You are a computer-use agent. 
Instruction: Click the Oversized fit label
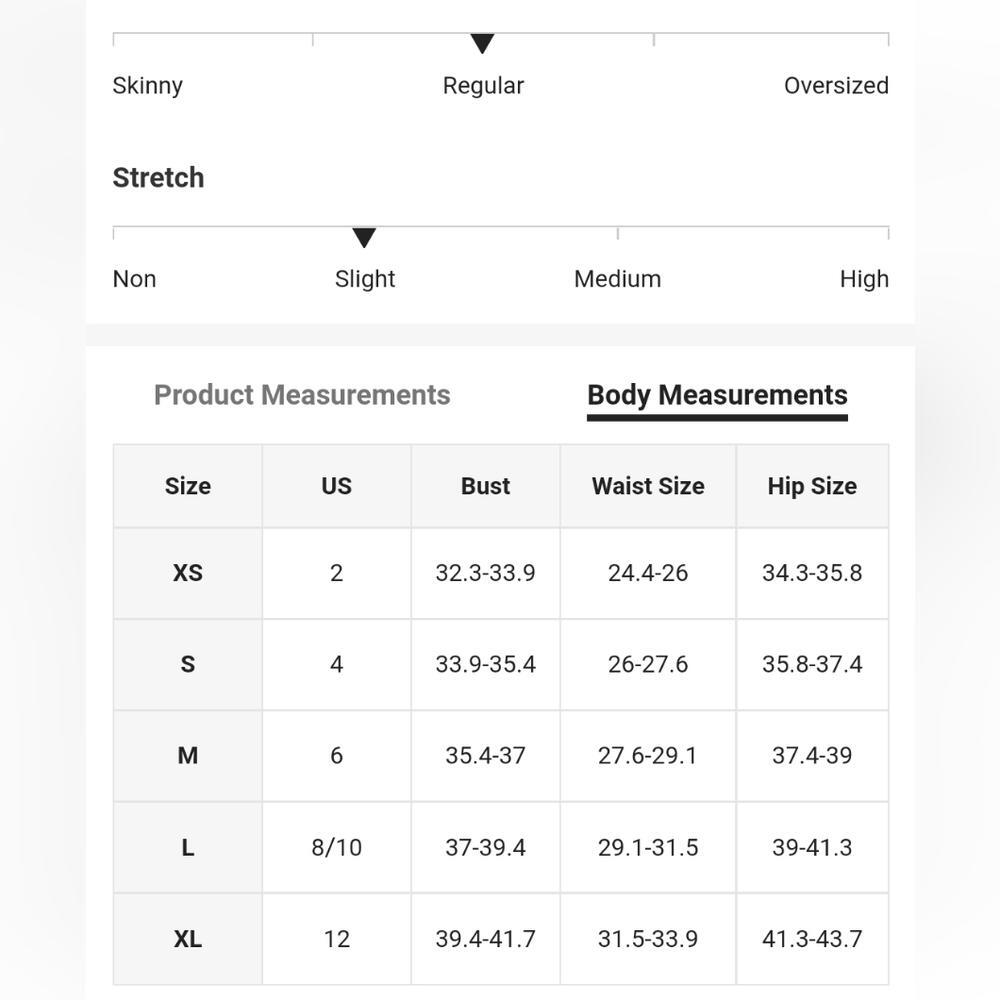point(836,86)
